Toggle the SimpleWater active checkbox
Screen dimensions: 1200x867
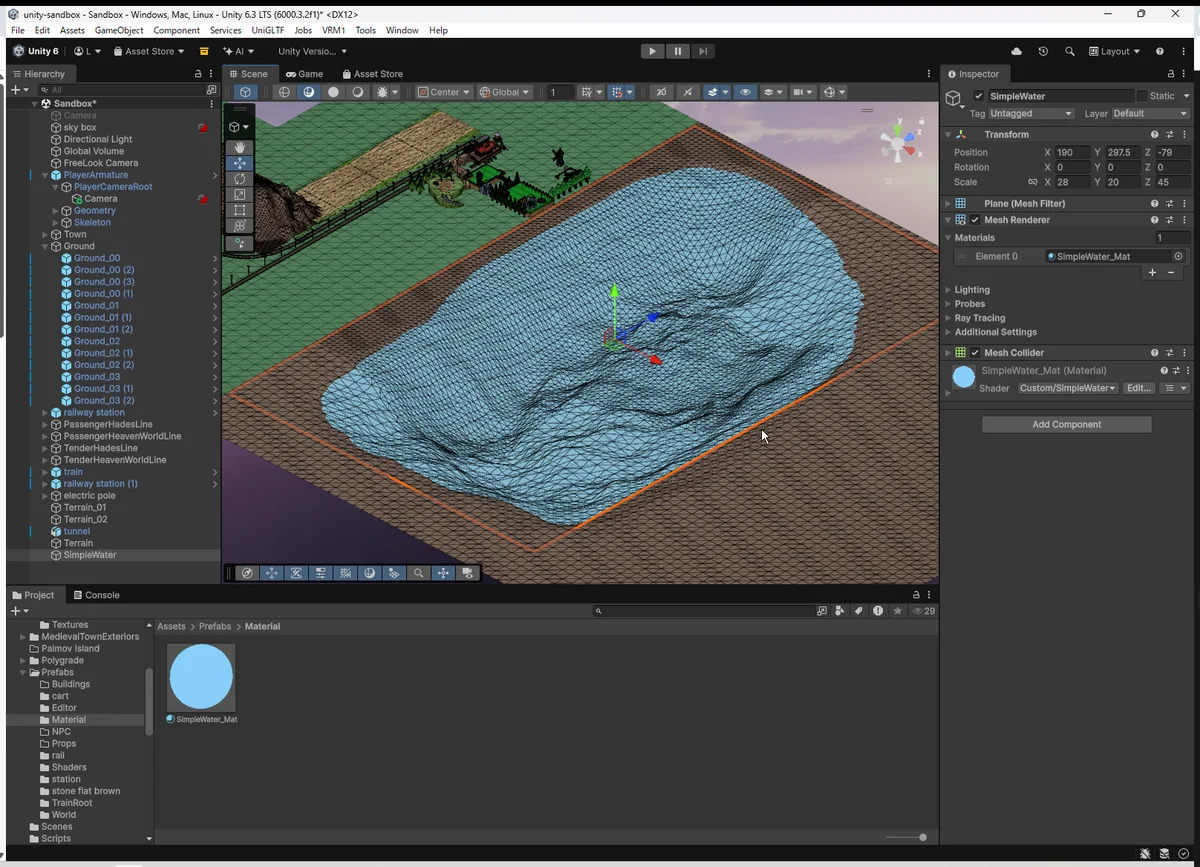coord(979,96)
